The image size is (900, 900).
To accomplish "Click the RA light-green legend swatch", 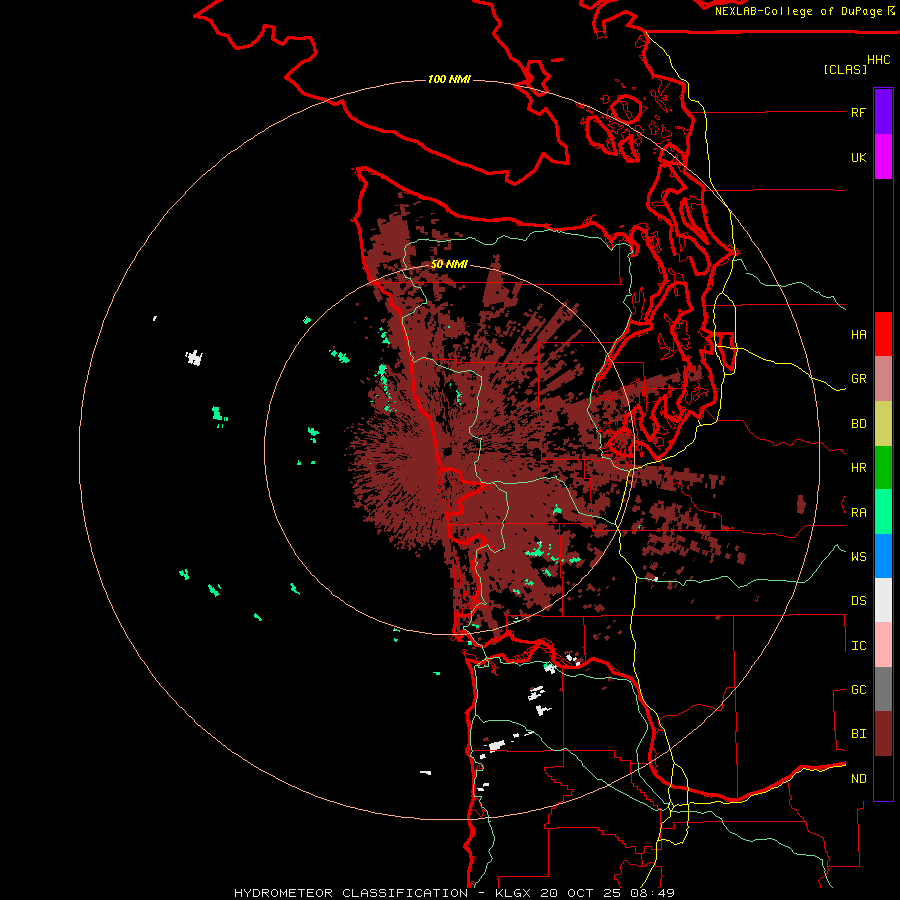I will tap(883, 512).
